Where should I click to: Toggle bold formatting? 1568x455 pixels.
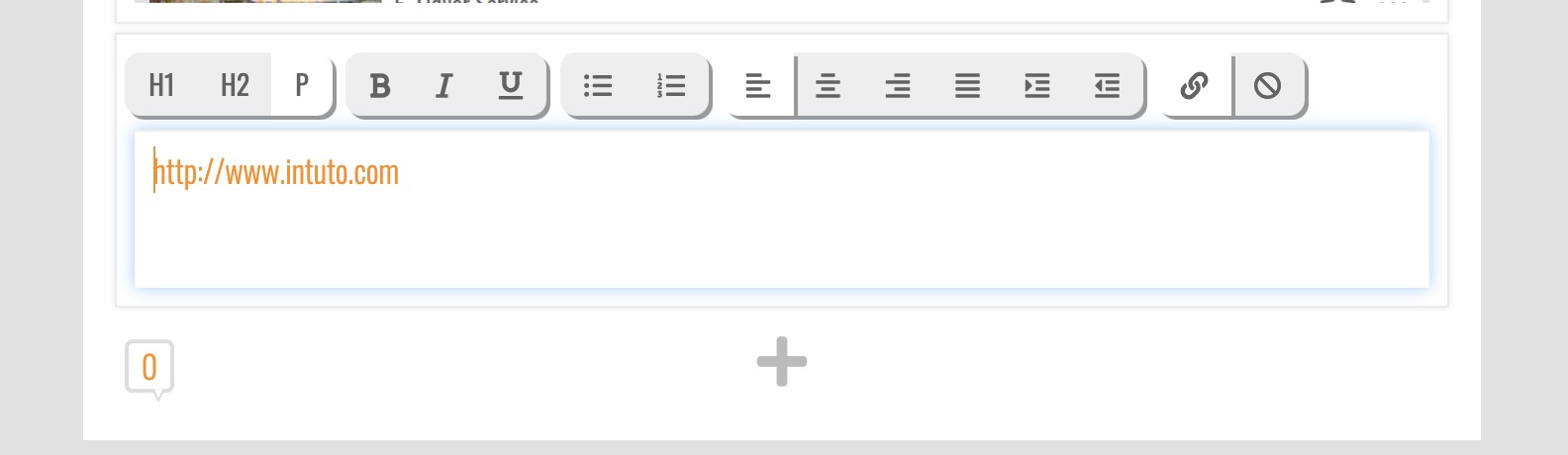coord(380,86)
